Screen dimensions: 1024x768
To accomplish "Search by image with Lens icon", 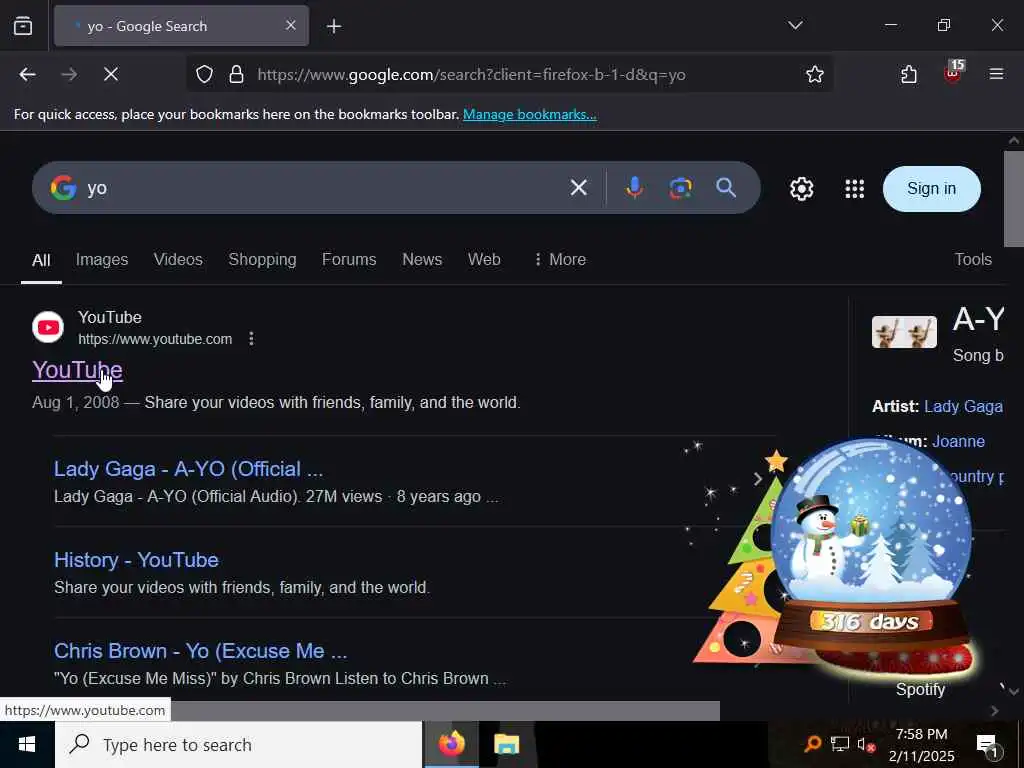I will pos(680,188).
